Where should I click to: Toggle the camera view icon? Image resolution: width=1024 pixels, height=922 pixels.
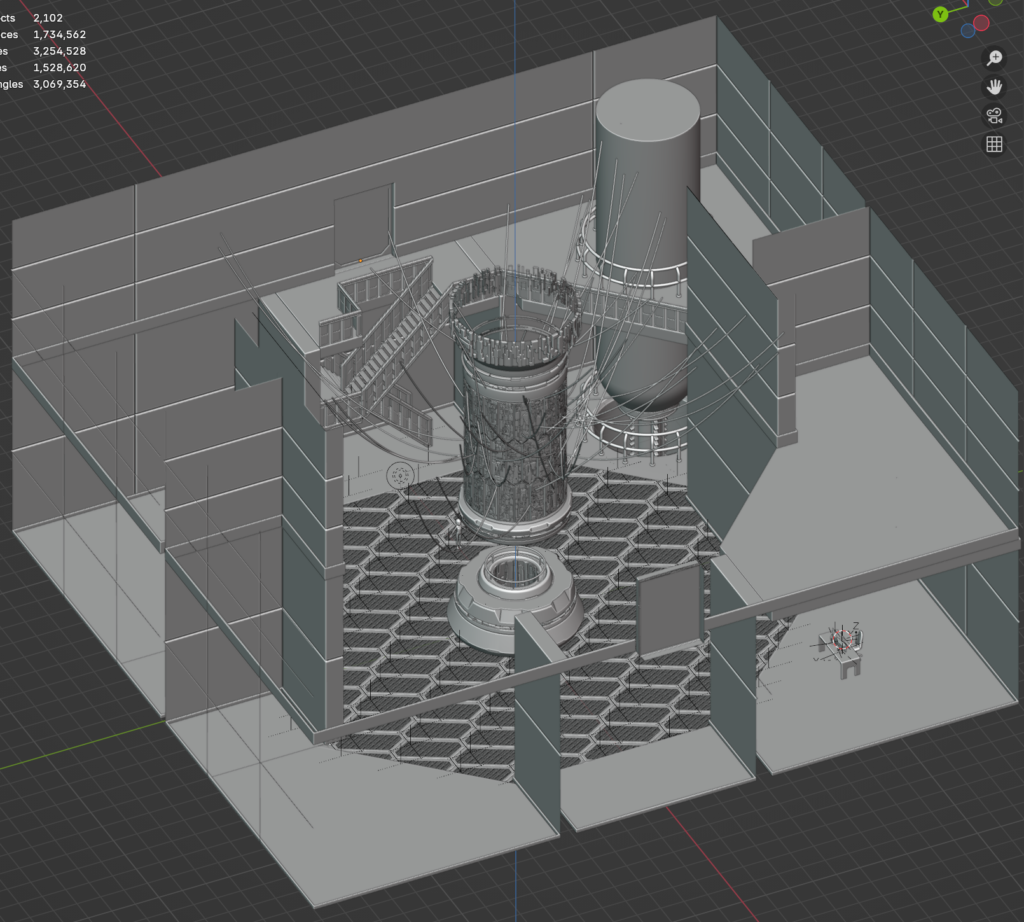994,116
